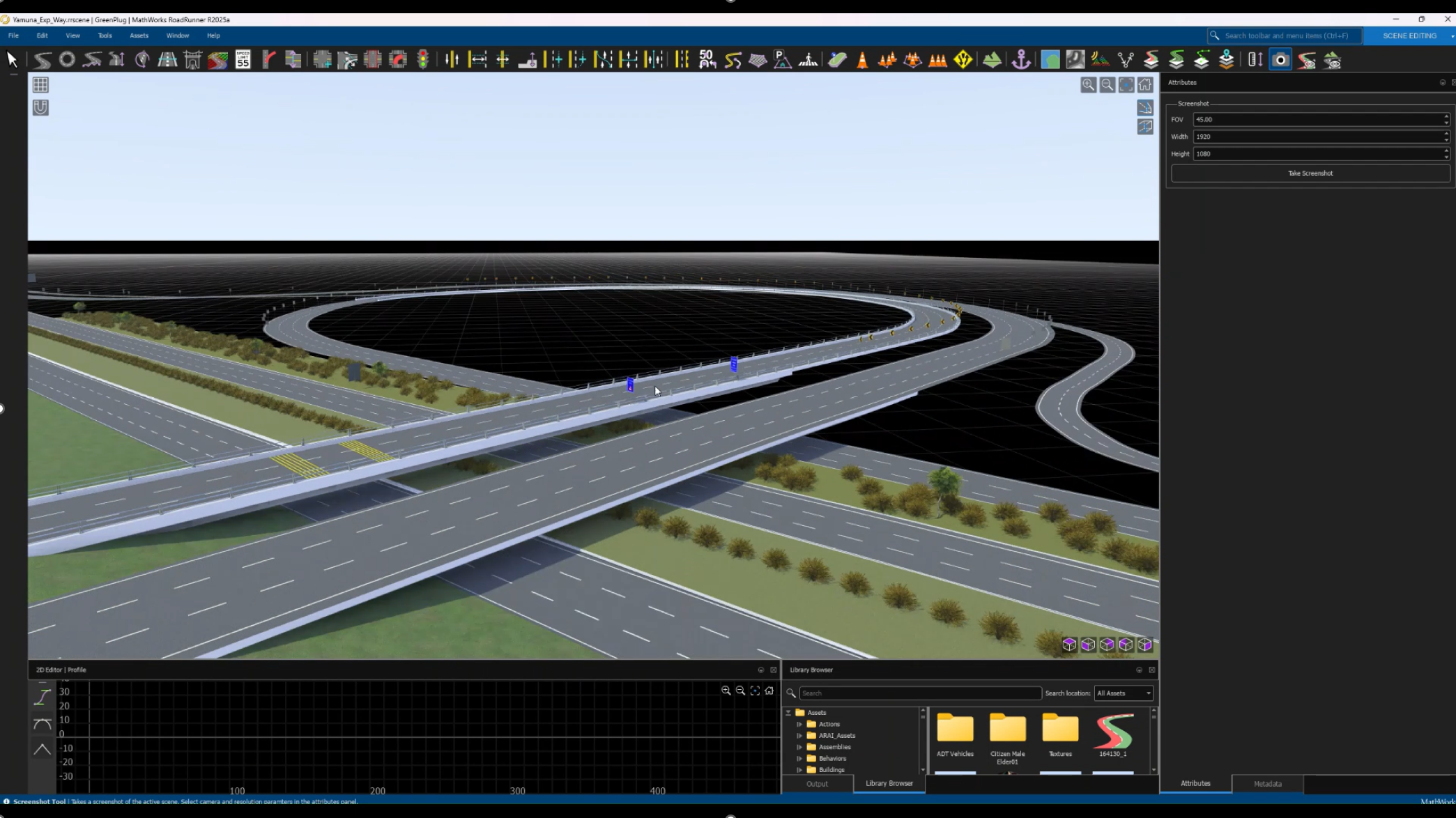Select the crosswalk pedestrian tool
Viewport: 1456px width, 818px height.
click(x=808, y=60)
